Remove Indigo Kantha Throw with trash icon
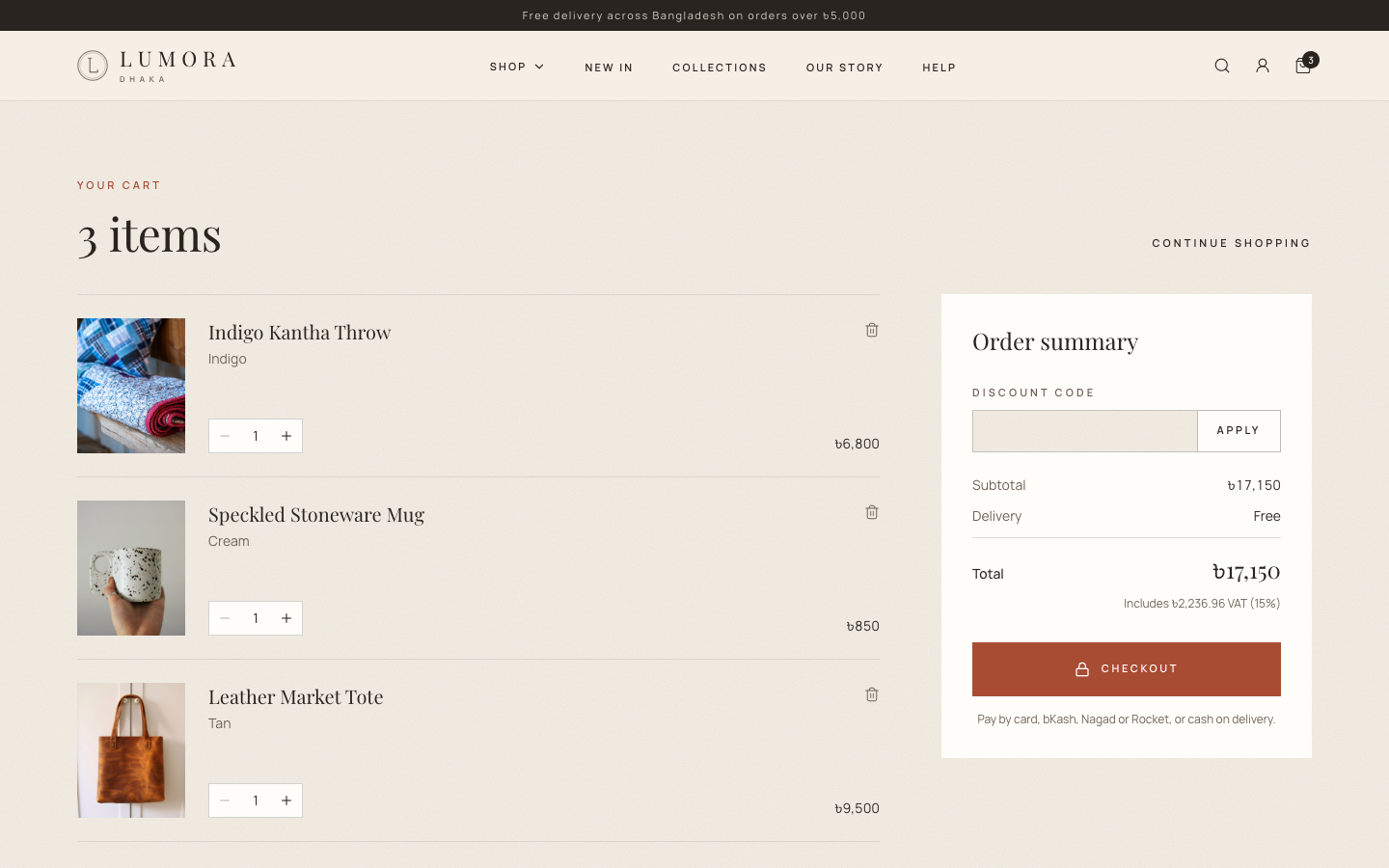Screen dimensions: 1389x868 click(x=872, y=330)
